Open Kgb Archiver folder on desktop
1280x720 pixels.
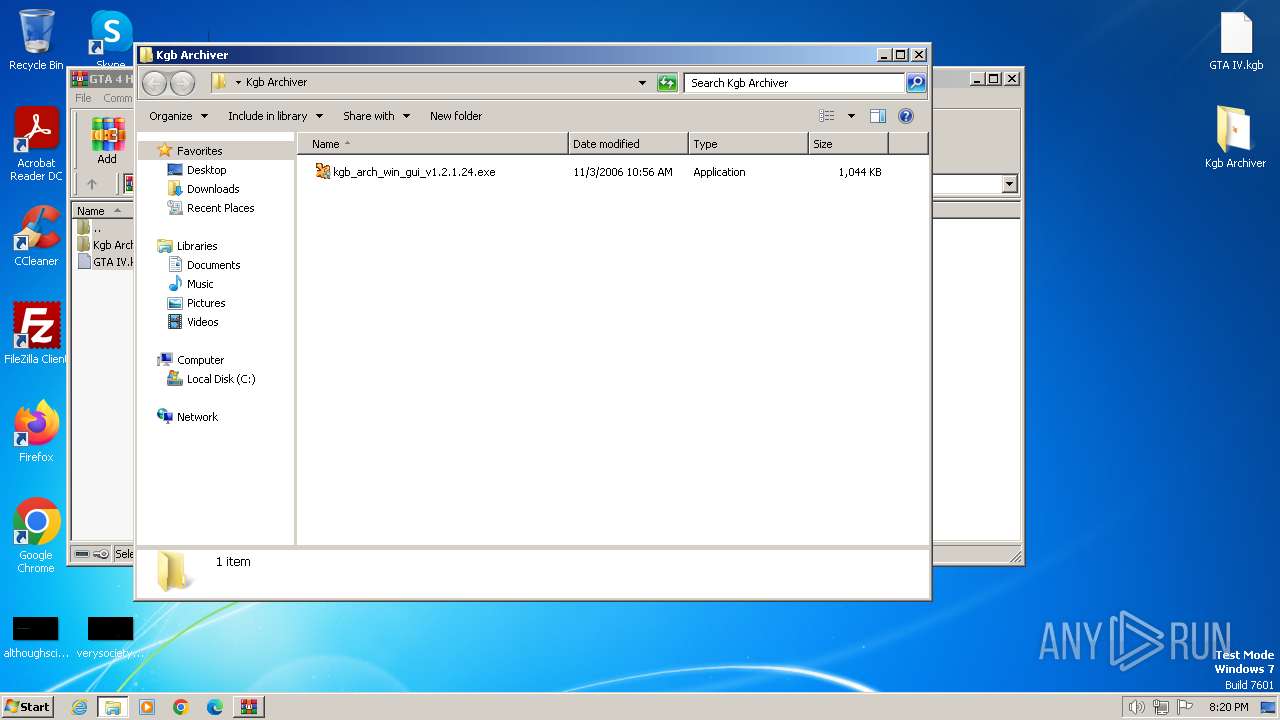(1235, 137)
